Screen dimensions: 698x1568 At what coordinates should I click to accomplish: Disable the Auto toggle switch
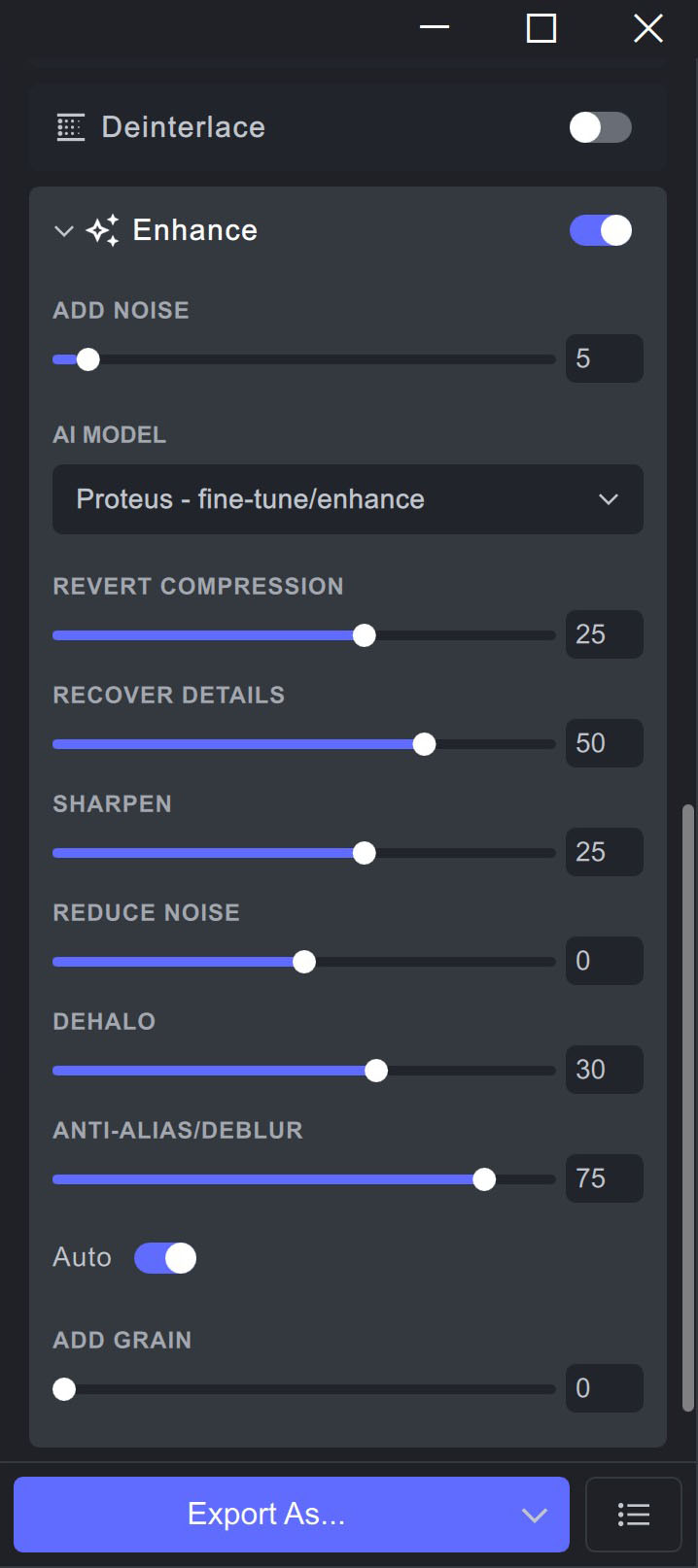(x=165, y=1258)
